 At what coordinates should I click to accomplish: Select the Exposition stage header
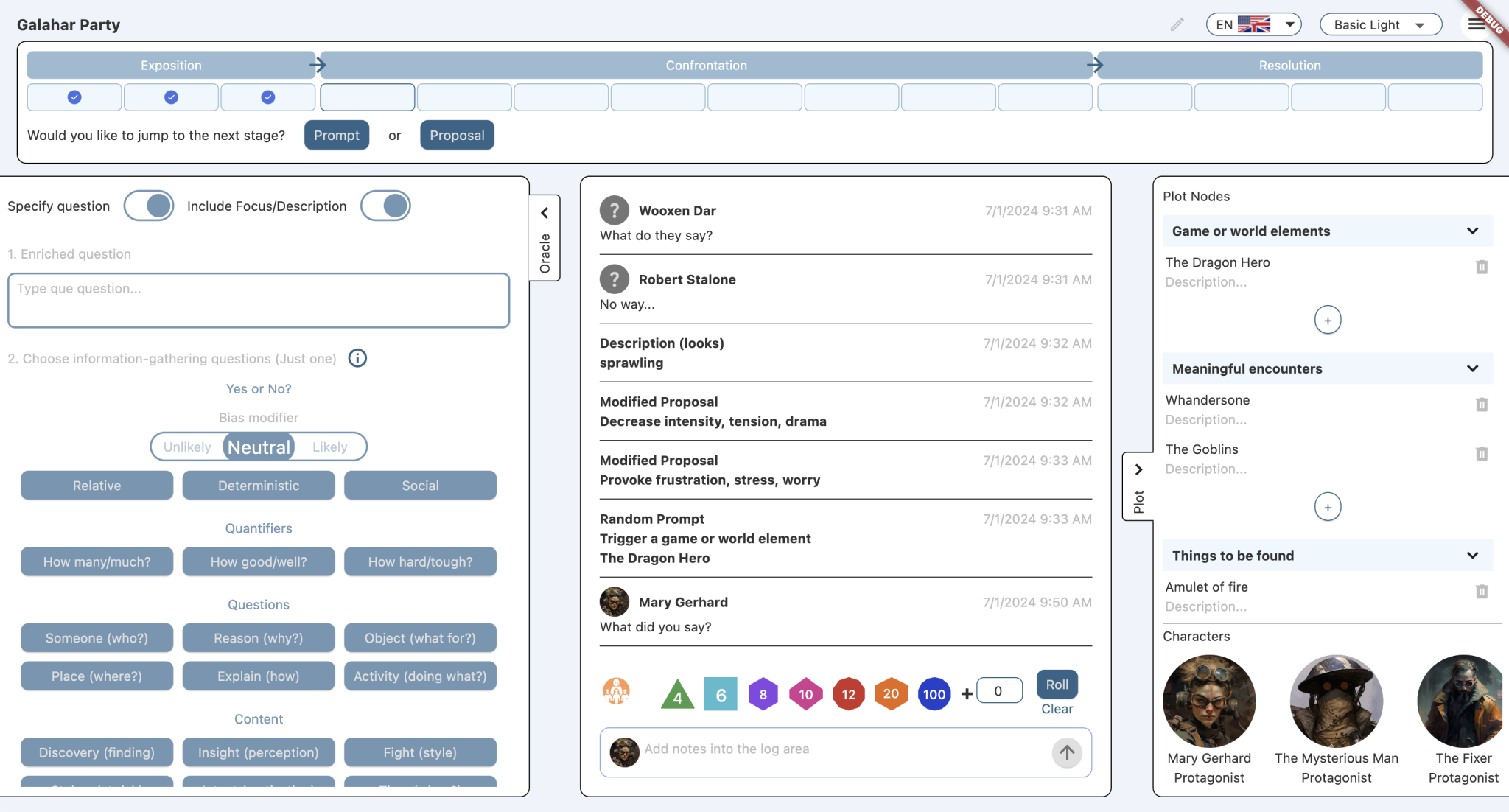point(171,65)
